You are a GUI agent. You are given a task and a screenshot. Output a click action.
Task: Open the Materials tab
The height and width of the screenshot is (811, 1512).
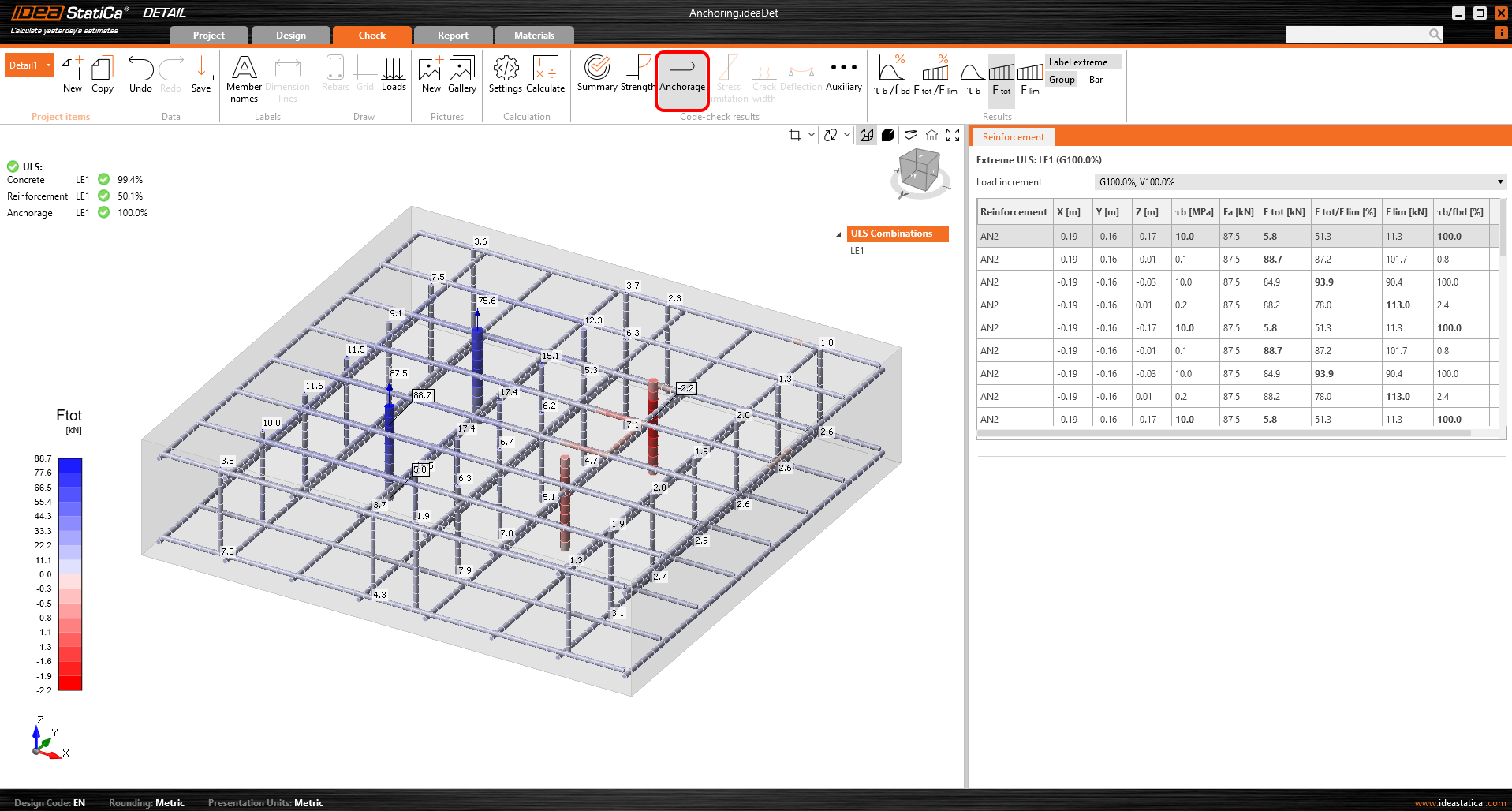click(534, 36)
